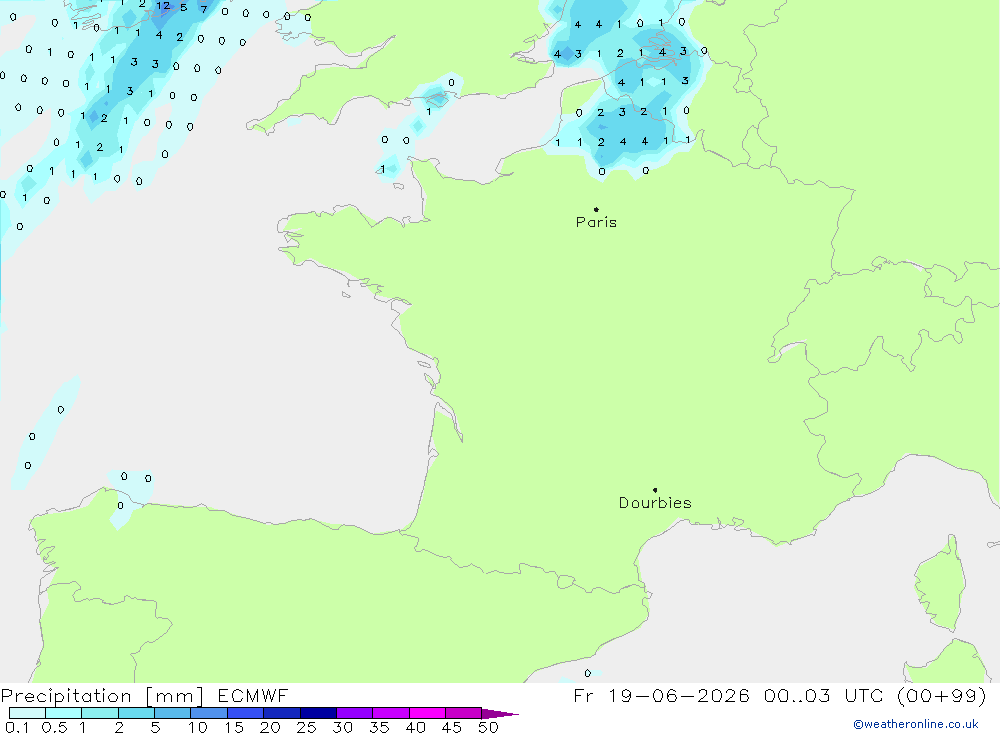Click the 'Fr 19-06-2026 00..03 UTC (00+99)' timestamp
This screenshot has width=1000, height=733.
pos(780,695)
